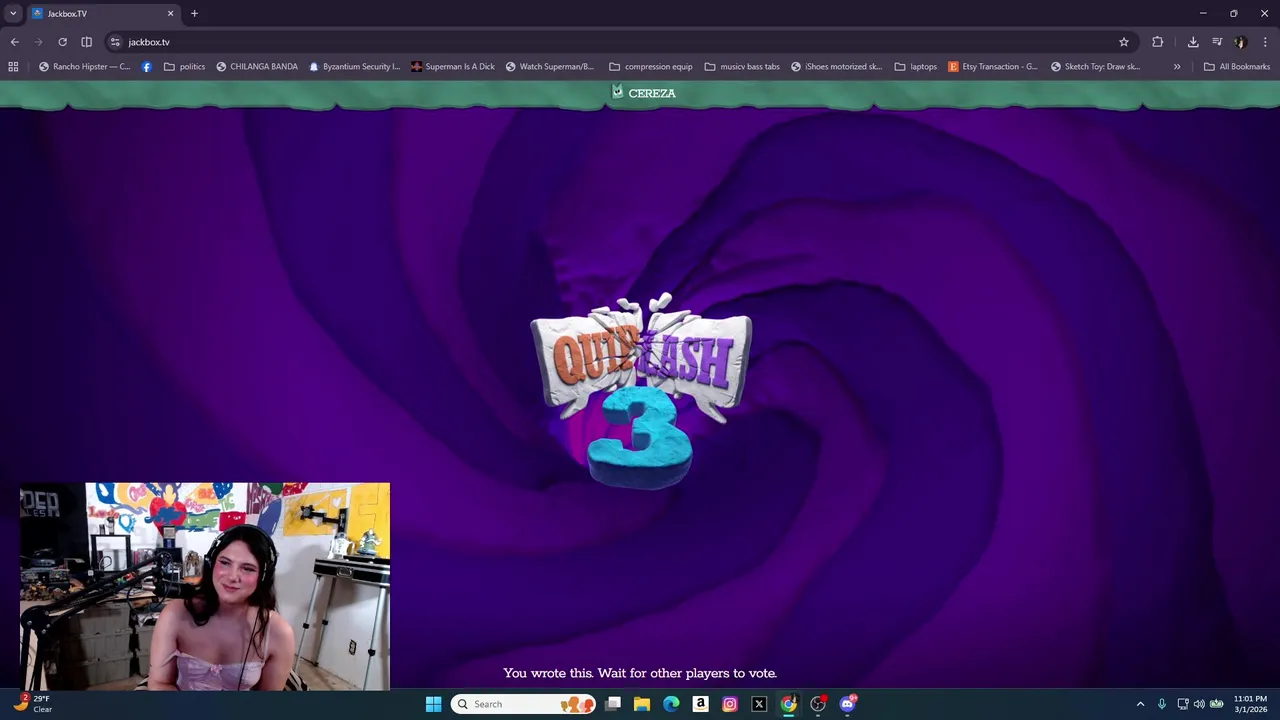Image resolution: width=1280 pixels, height=720 pixels.
Task: Reload the jackbox.tv page
Action: [62, 42]
